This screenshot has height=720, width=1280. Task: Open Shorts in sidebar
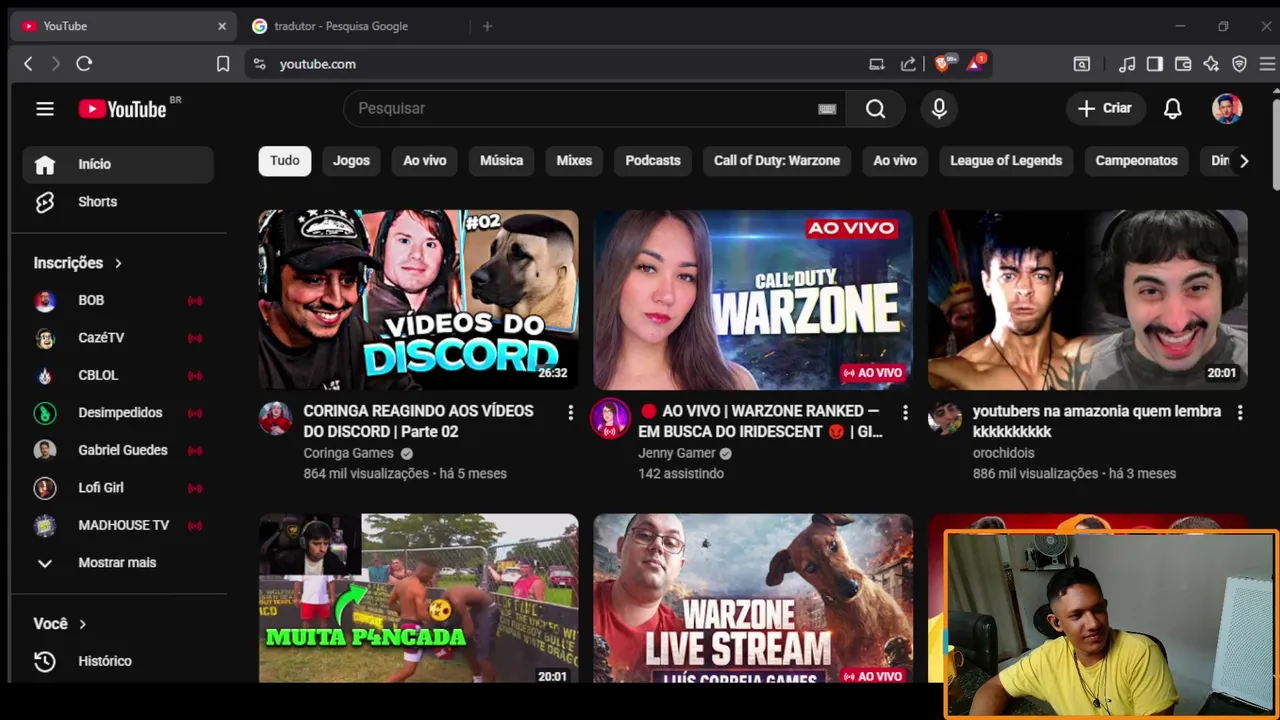118,202
